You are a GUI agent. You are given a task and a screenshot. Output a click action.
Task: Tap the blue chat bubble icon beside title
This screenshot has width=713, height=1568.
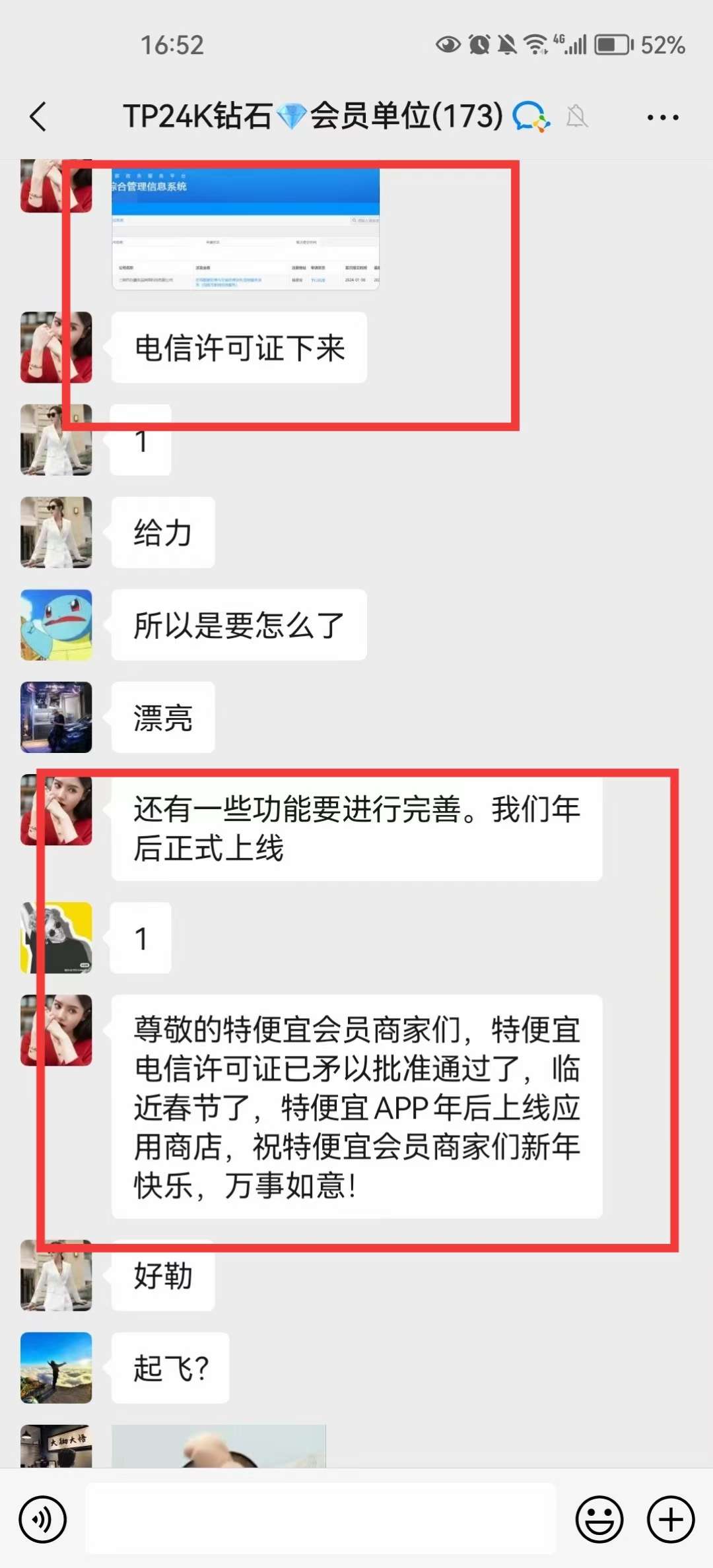(x=531, y=117)
